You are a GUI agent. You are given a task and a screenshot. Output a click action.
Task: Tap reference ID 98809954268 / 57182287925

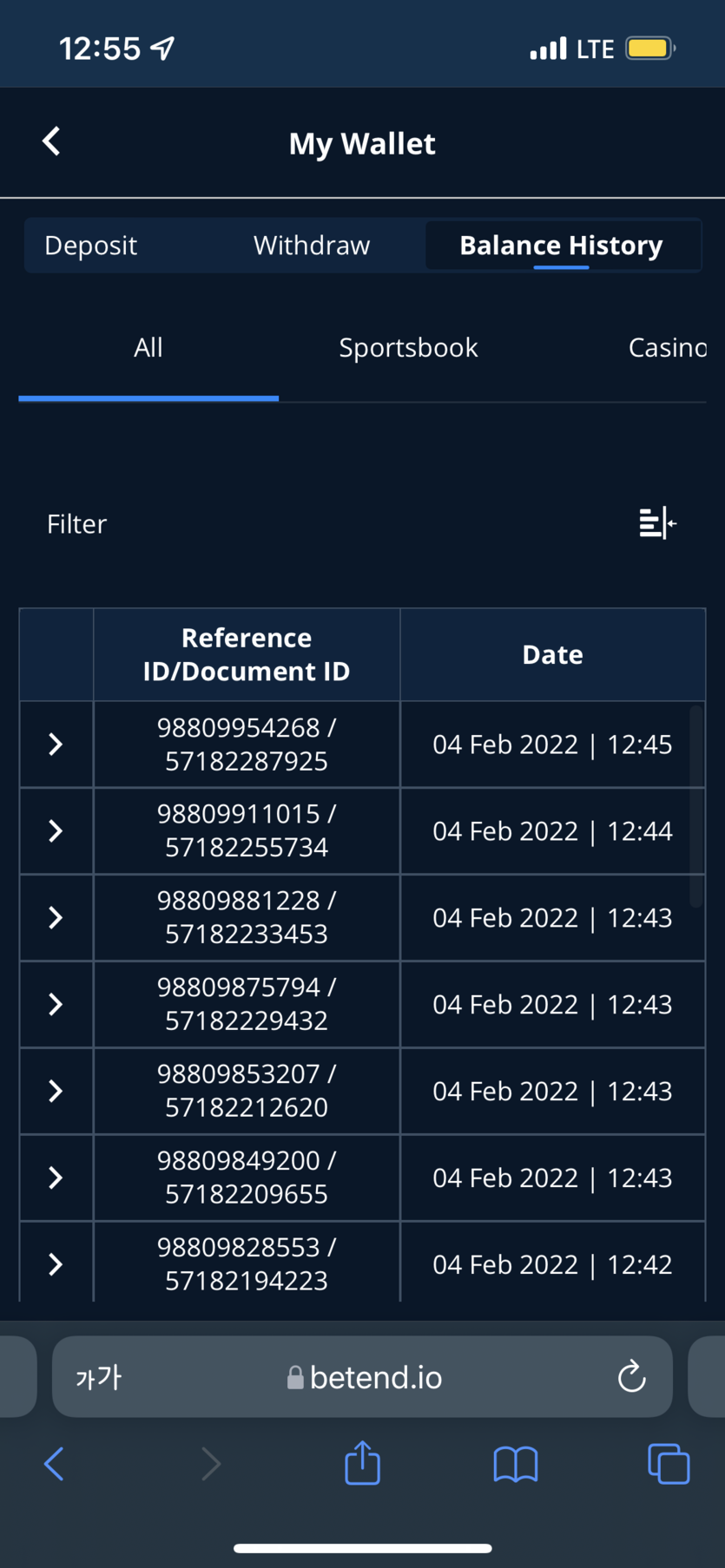247,745
